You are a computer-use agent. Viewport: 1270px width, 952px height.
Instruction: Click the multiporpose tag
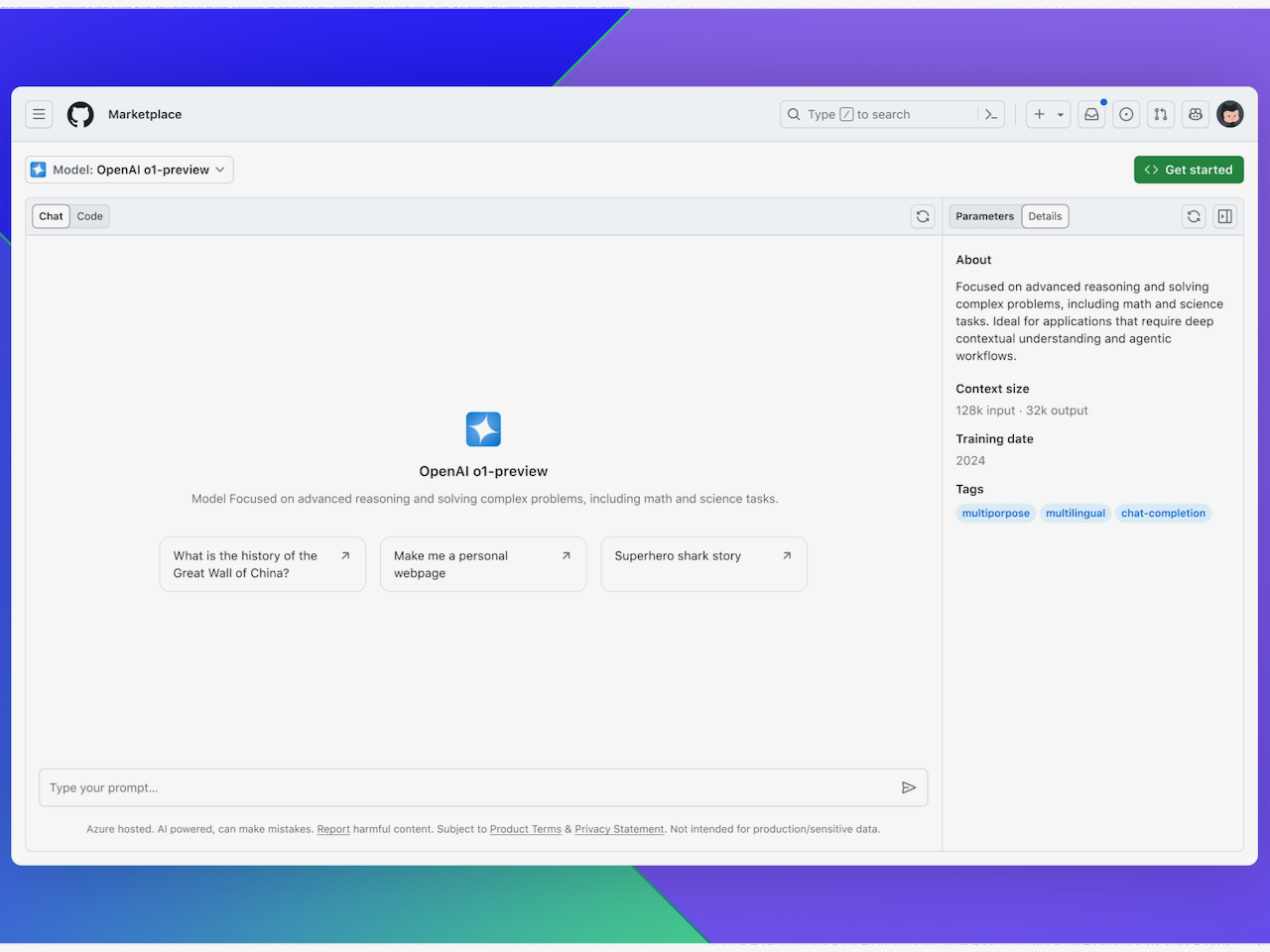pos(996,513)
